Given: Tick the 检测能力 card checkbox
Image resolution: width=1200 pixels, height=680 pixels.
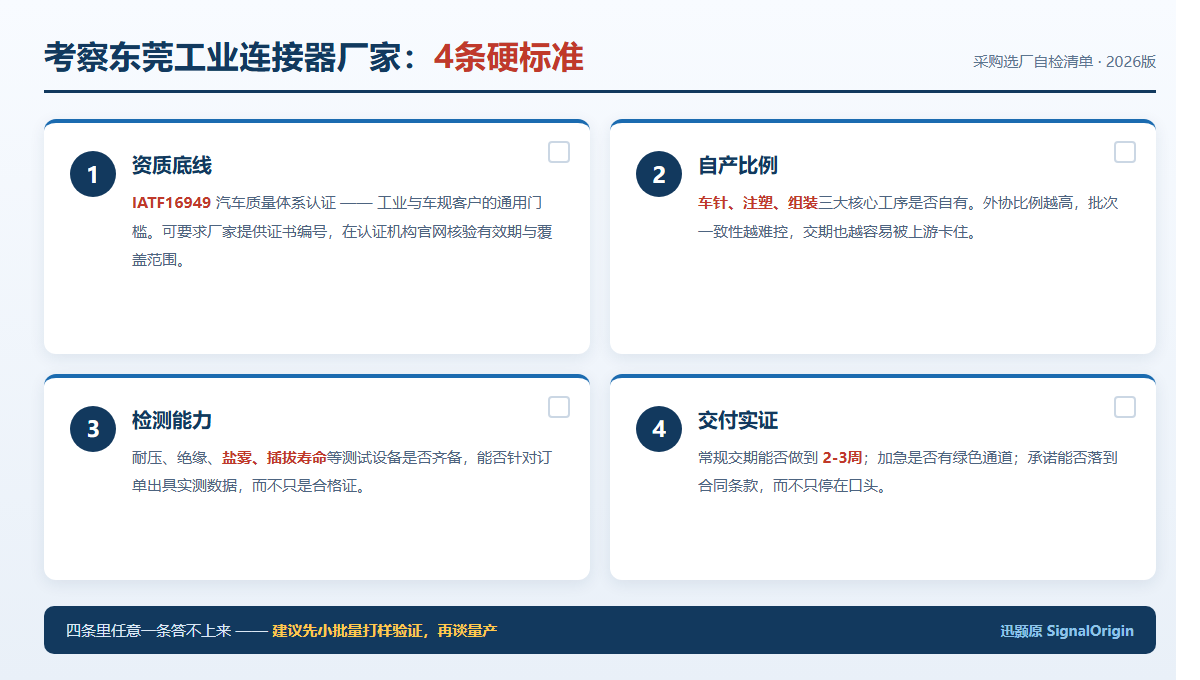Looking at the screenshot, I should pos(559,407).
